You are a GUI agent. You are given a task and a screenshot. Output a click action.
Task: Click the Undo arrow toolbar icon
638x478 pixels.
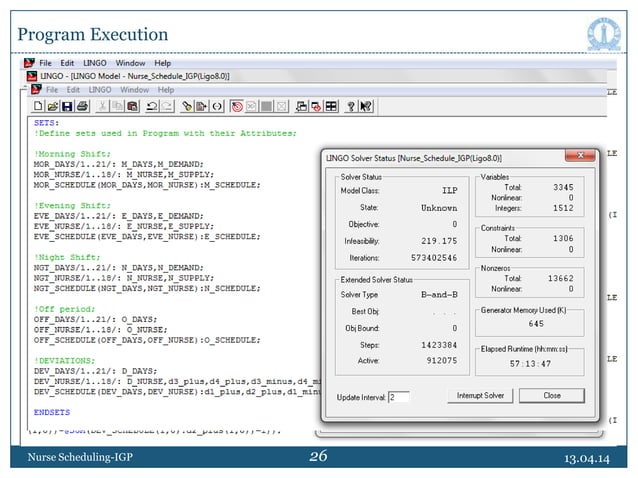pyautogui.click(x=150, y=104)
